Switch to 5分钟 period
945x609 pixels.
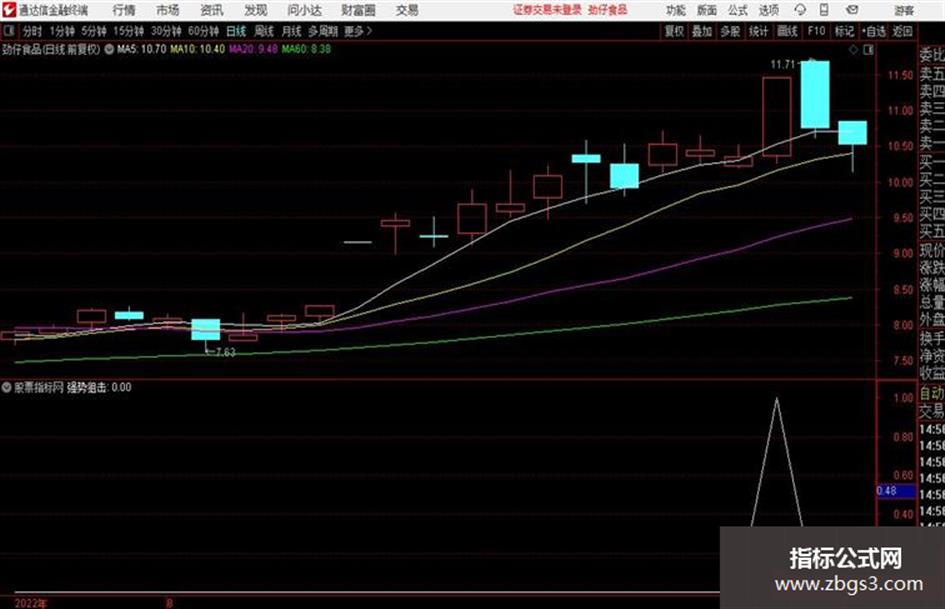[x=93, y=31]
